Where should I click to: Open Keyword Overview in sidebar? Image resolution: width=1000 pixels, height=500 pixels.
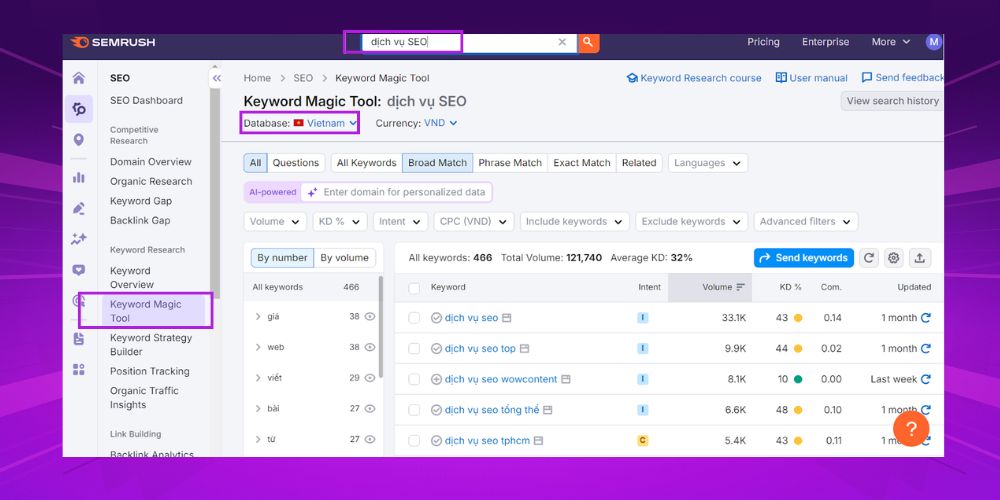point(132,277)
